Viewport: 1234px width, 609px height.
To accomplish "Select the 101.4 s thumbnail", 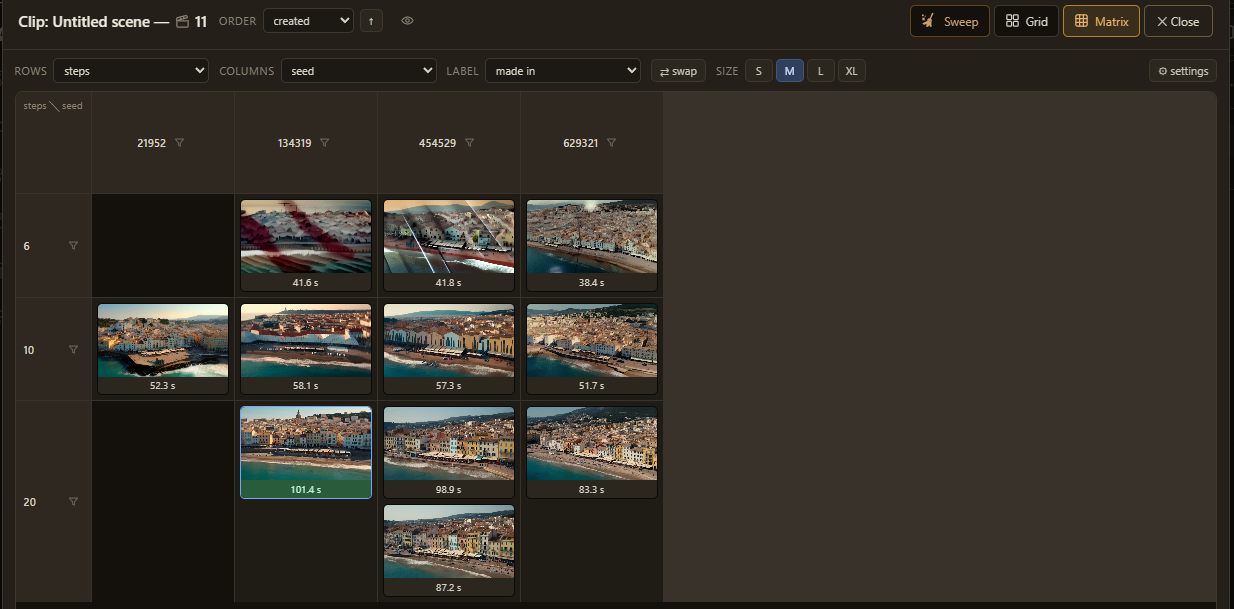I will 306,452.
